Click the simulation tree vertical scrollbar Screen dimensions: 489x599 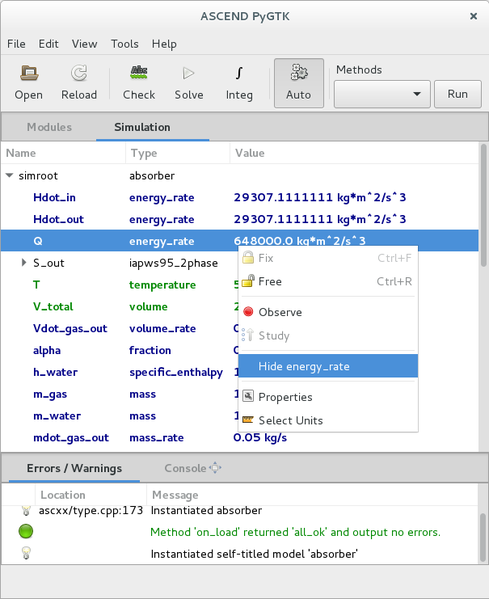[484, 206]
